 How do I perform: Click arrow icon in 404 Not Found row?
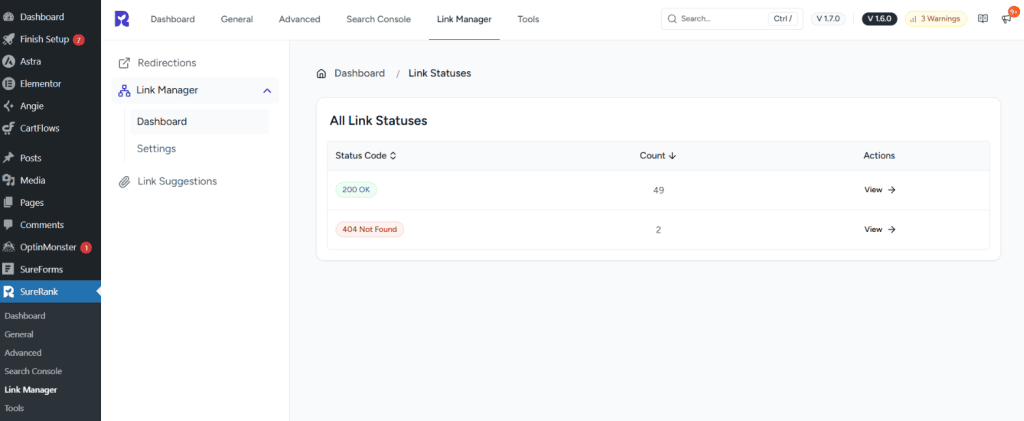(891, 230)
